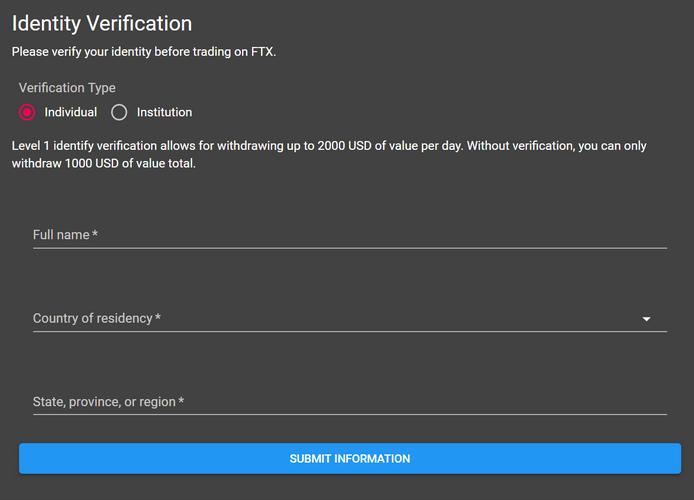
Task: Click the Identity Verification heading
Action: point(102,23)
